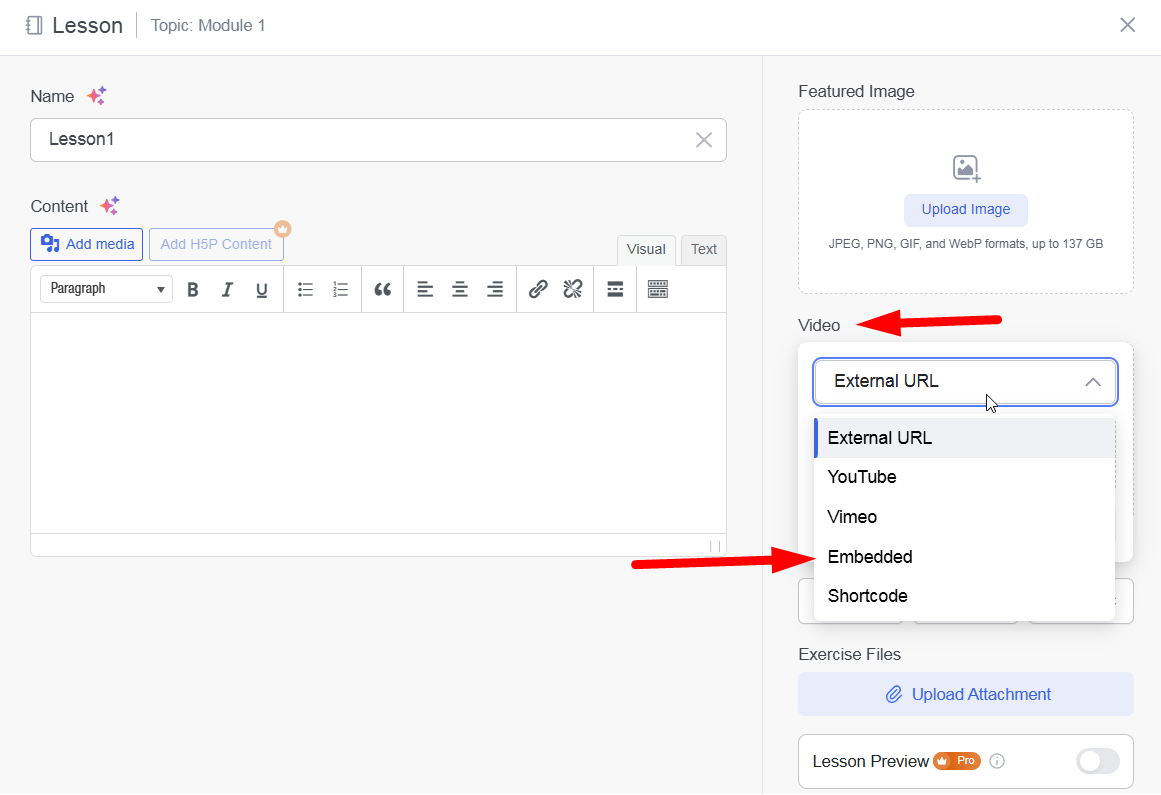Add a blockquote to content
This screenshot has width=1161, height=795.
(x=382, y=290)
